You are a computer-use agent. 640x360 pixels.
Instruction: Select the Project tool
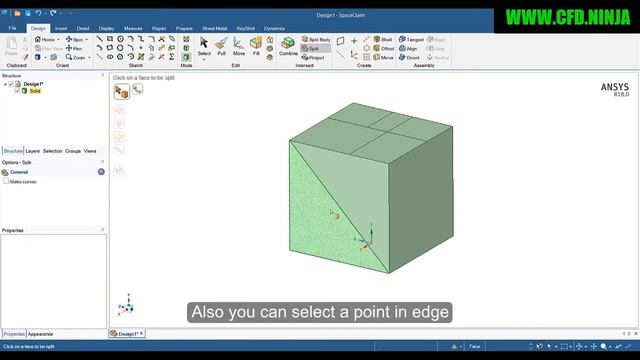[313, 57]
